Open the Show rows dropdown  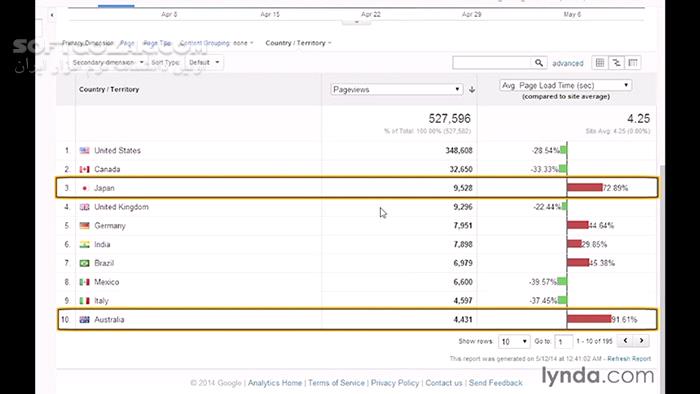[x=514, y=341]
